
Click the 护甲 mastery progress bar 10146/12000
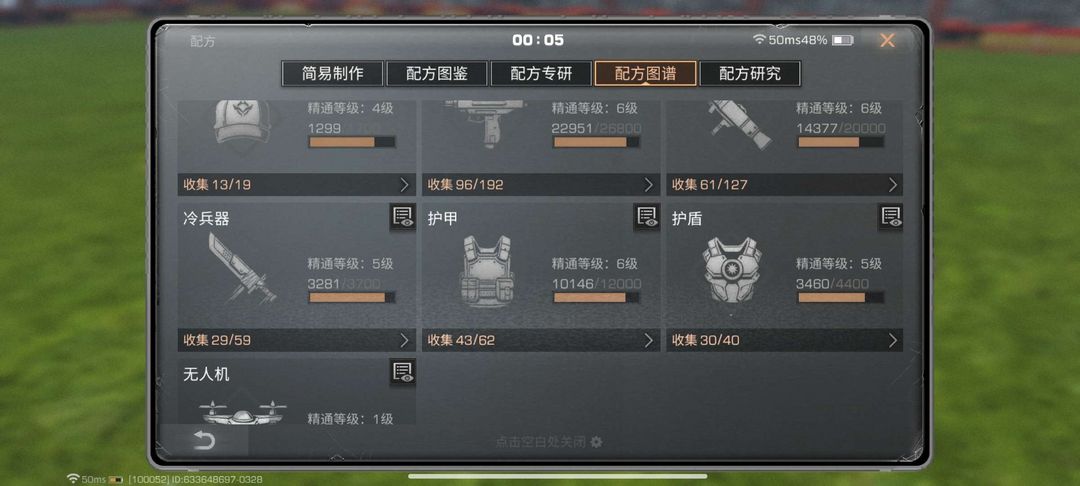click(x=596, y=297)
